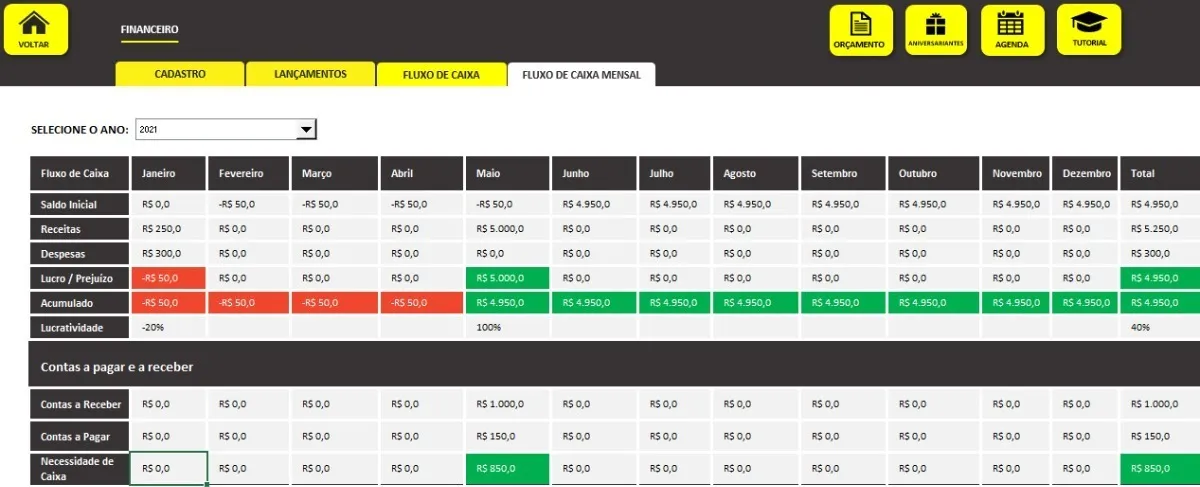
Task: Select the Despesas row label
Action: [x=79, y=254]
